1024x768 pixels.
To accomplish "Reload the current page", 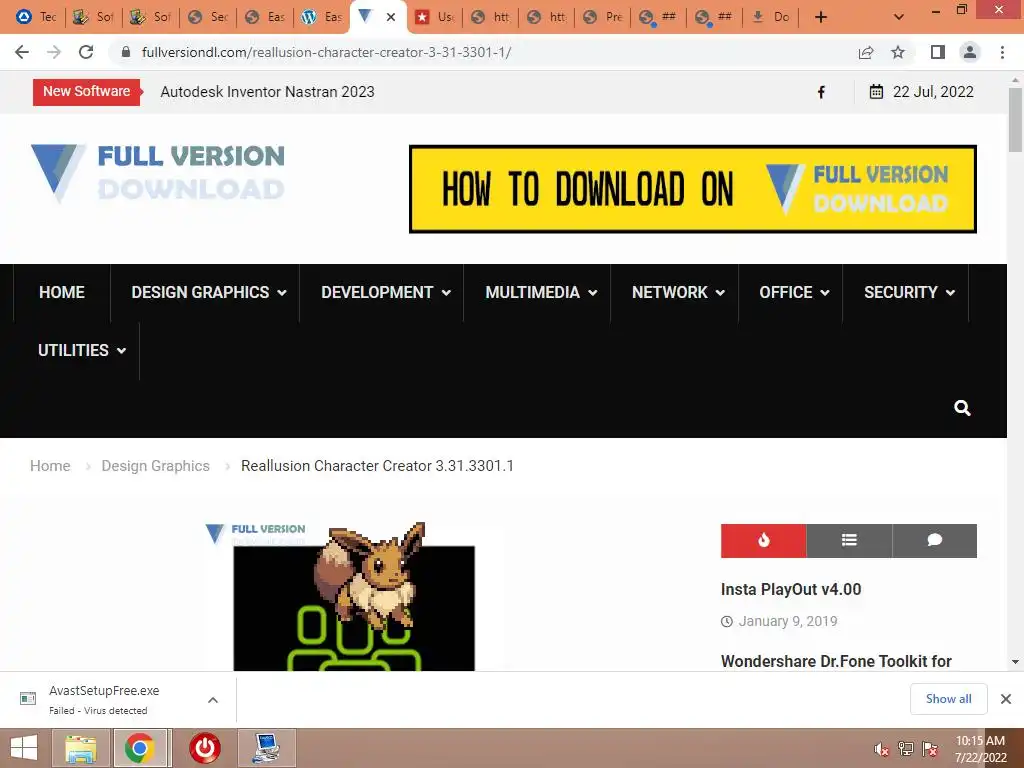I will point(86,52).
